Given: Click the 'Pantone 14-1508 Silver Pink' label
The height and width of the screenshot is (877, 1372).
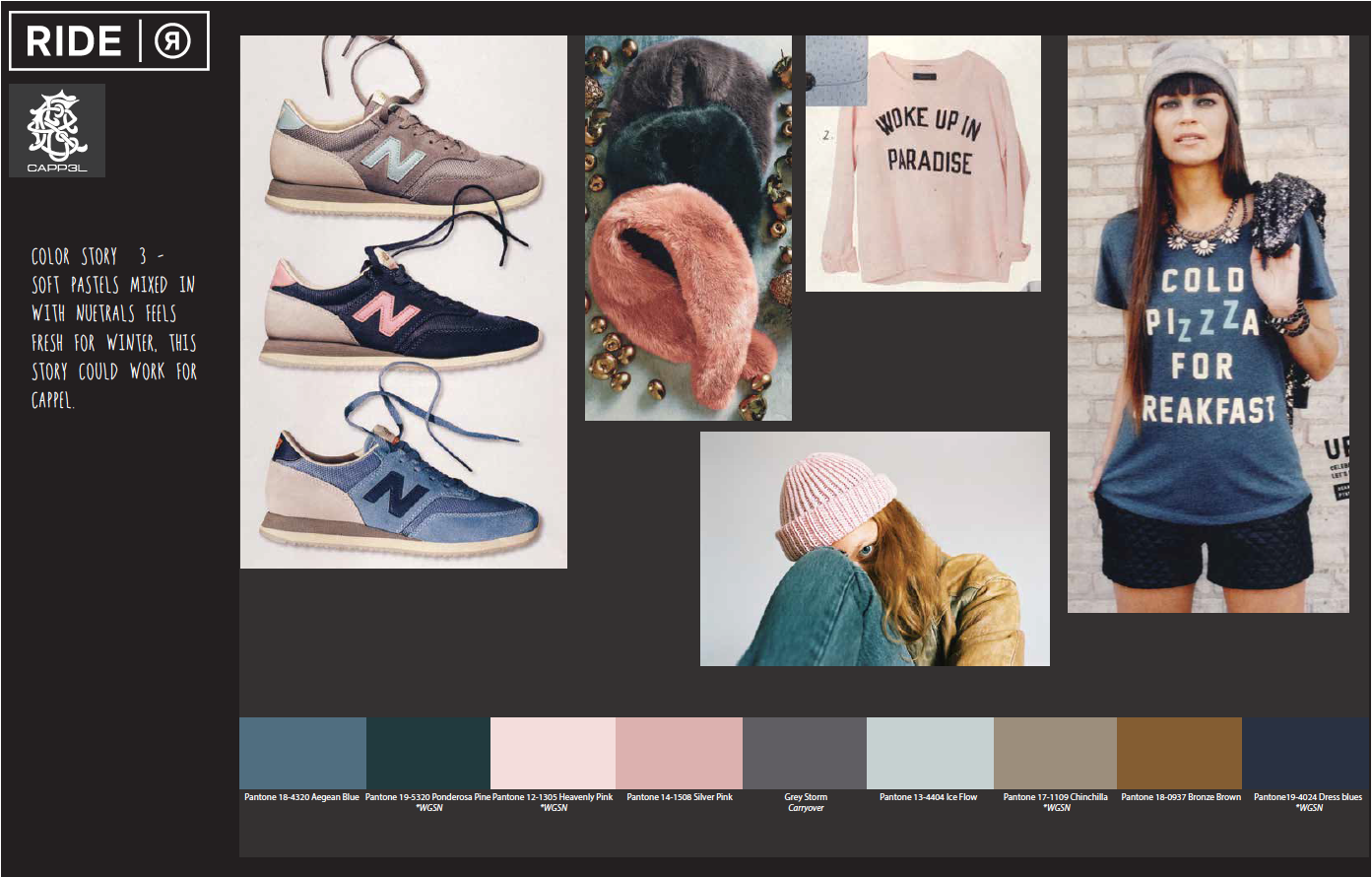Looking at the screenshot, I should [x=680, y=797].
